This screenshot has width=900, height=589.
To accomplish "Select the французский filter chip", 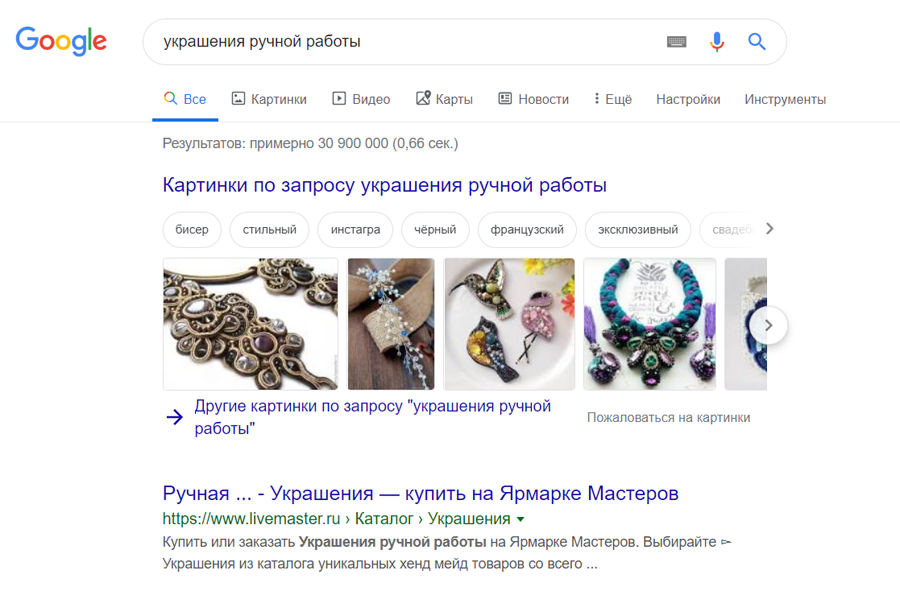I will tap(527, 230).
